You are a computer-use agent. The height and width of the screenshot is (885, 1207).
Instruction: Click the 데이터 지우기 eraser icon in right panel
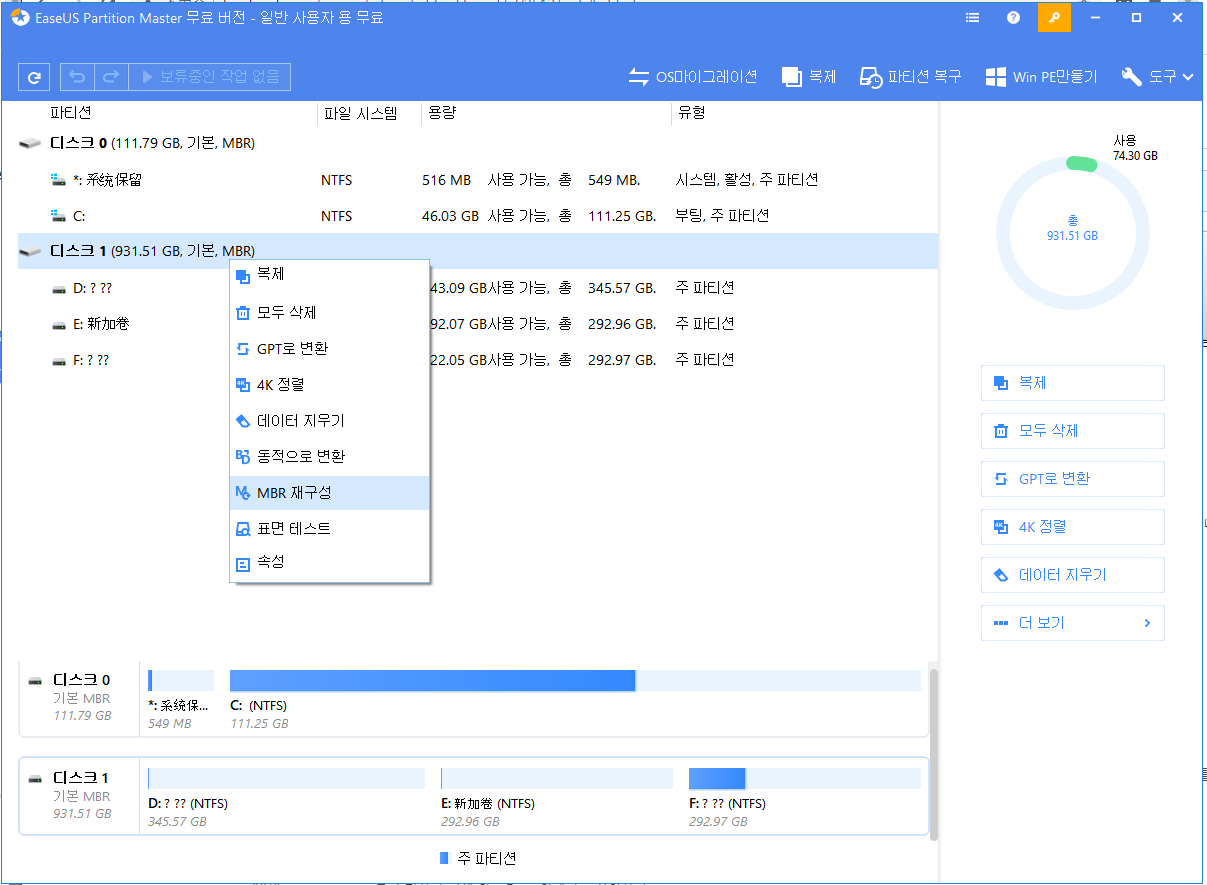1001,575
